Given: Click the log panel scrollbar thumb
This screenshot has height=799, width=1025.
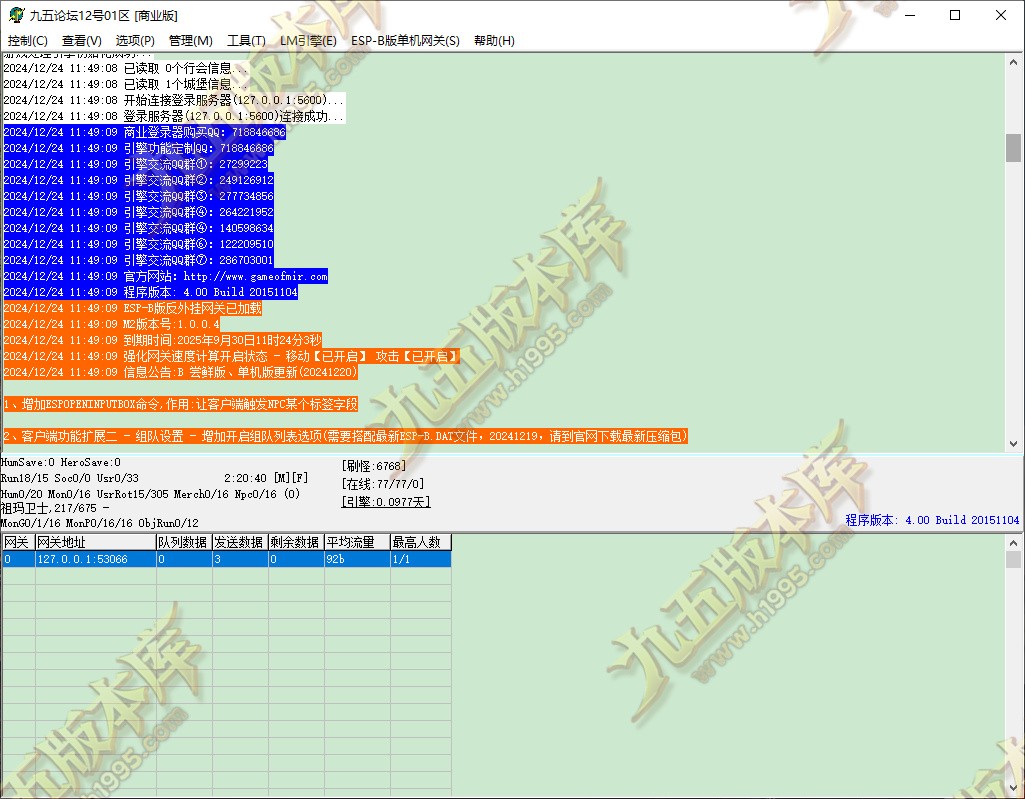Looking at the screenshot, I should 1013,148.
